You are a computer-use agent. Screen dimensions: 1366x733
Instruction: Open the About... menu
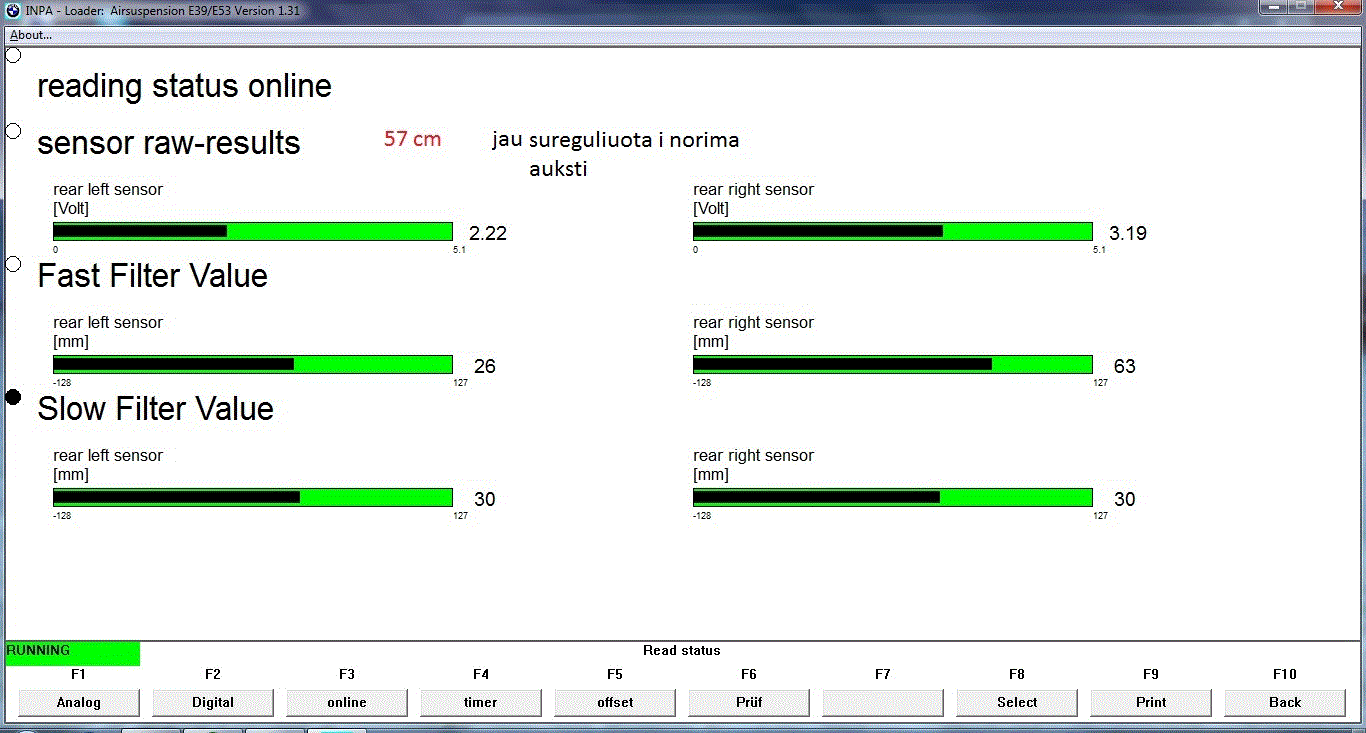click(x=31, y=35)
